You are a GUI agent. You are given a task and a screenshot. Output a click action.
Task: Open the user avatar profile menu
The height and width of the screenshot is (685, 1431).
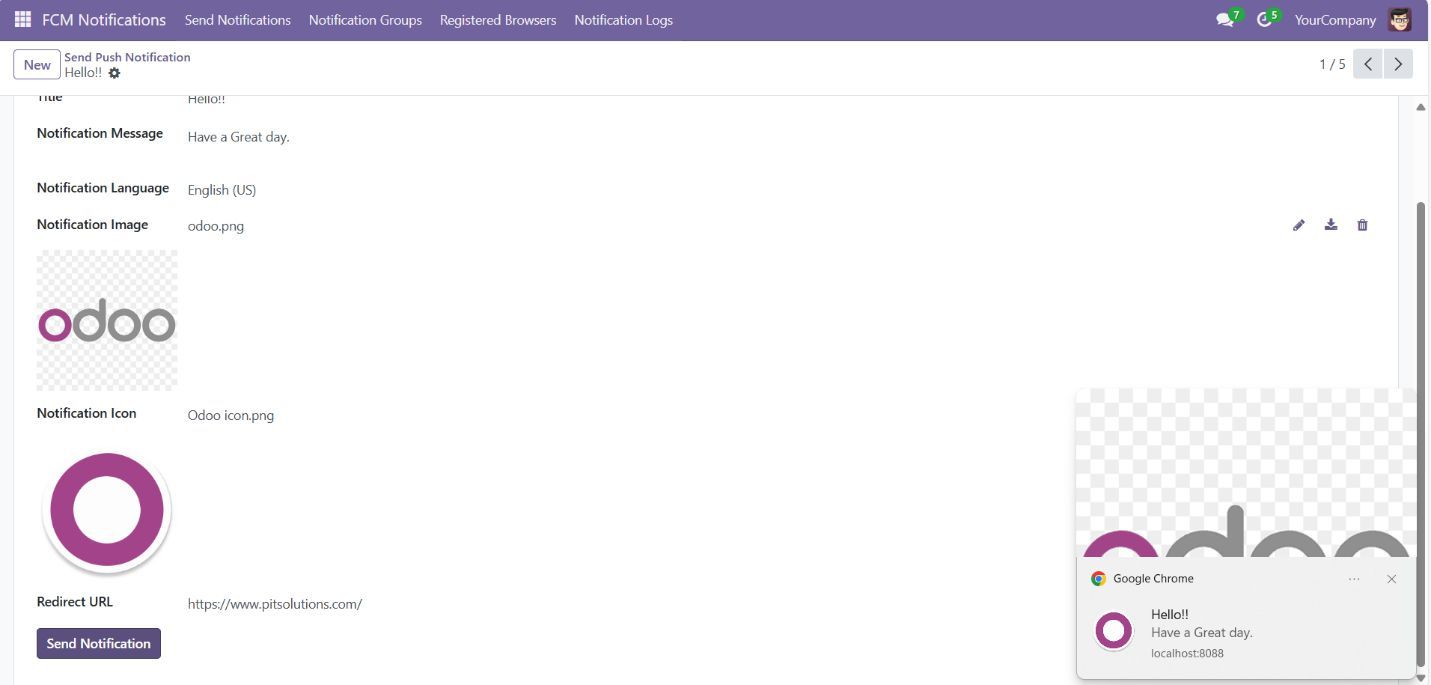coord(1400,19)
